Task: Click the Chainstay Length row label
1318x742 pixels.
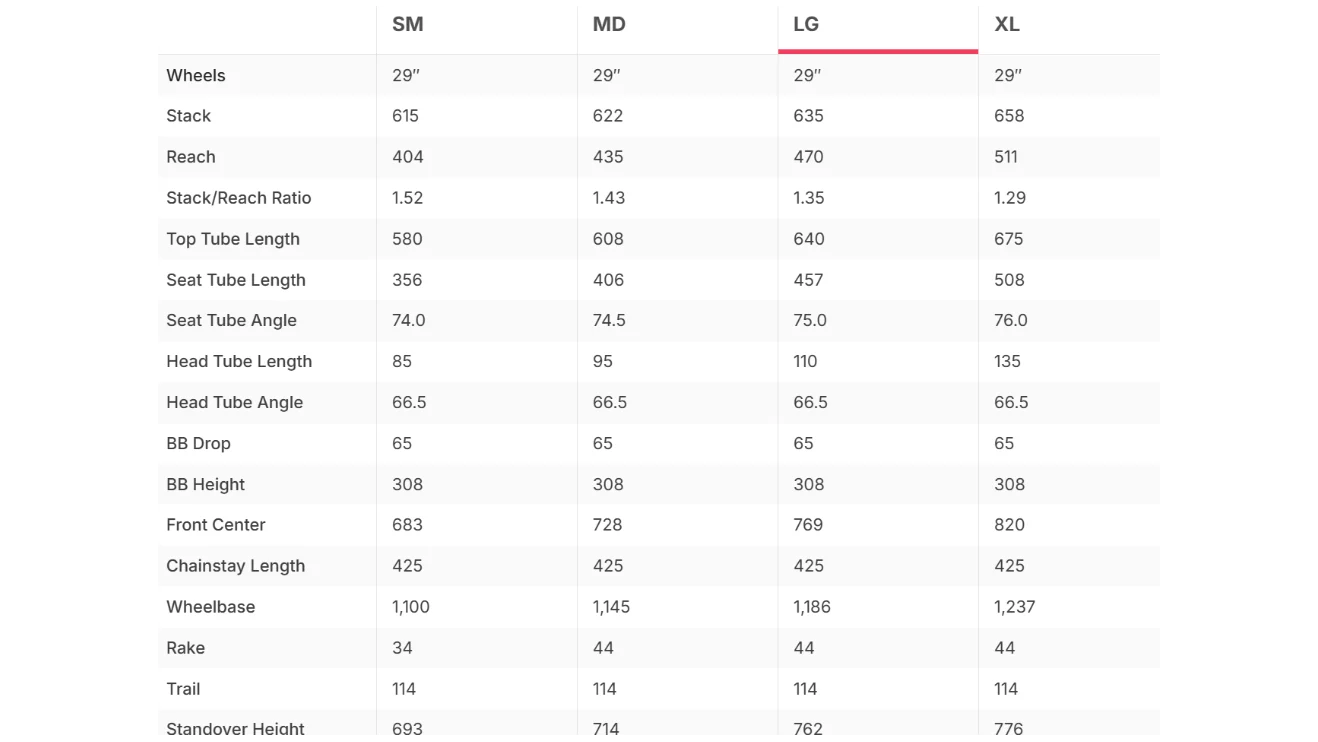Action: coord(236,566)
